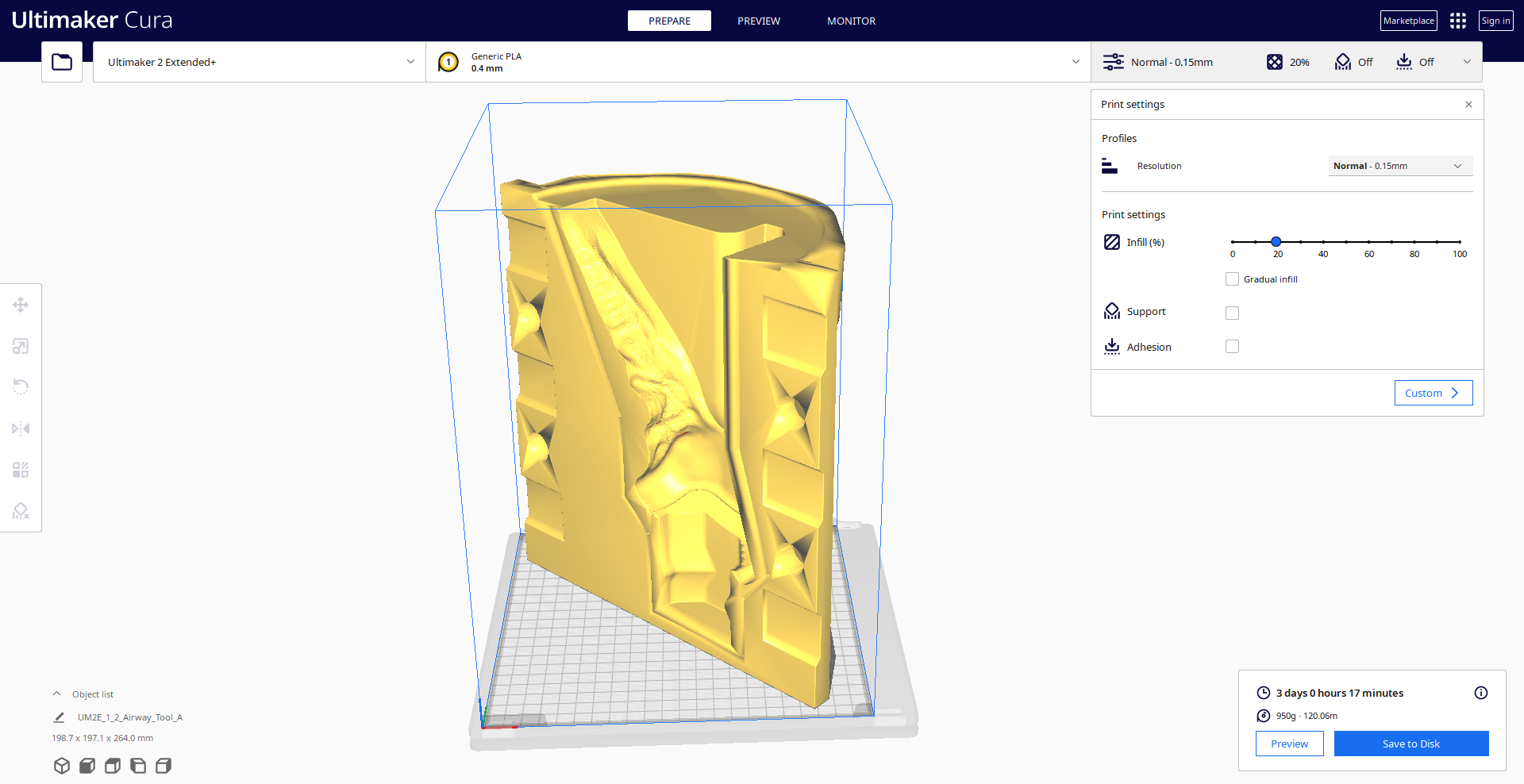This screenshot has height=784, width=1524.
Task: Click extruder 1 material icon
Action: pos(448,62)
